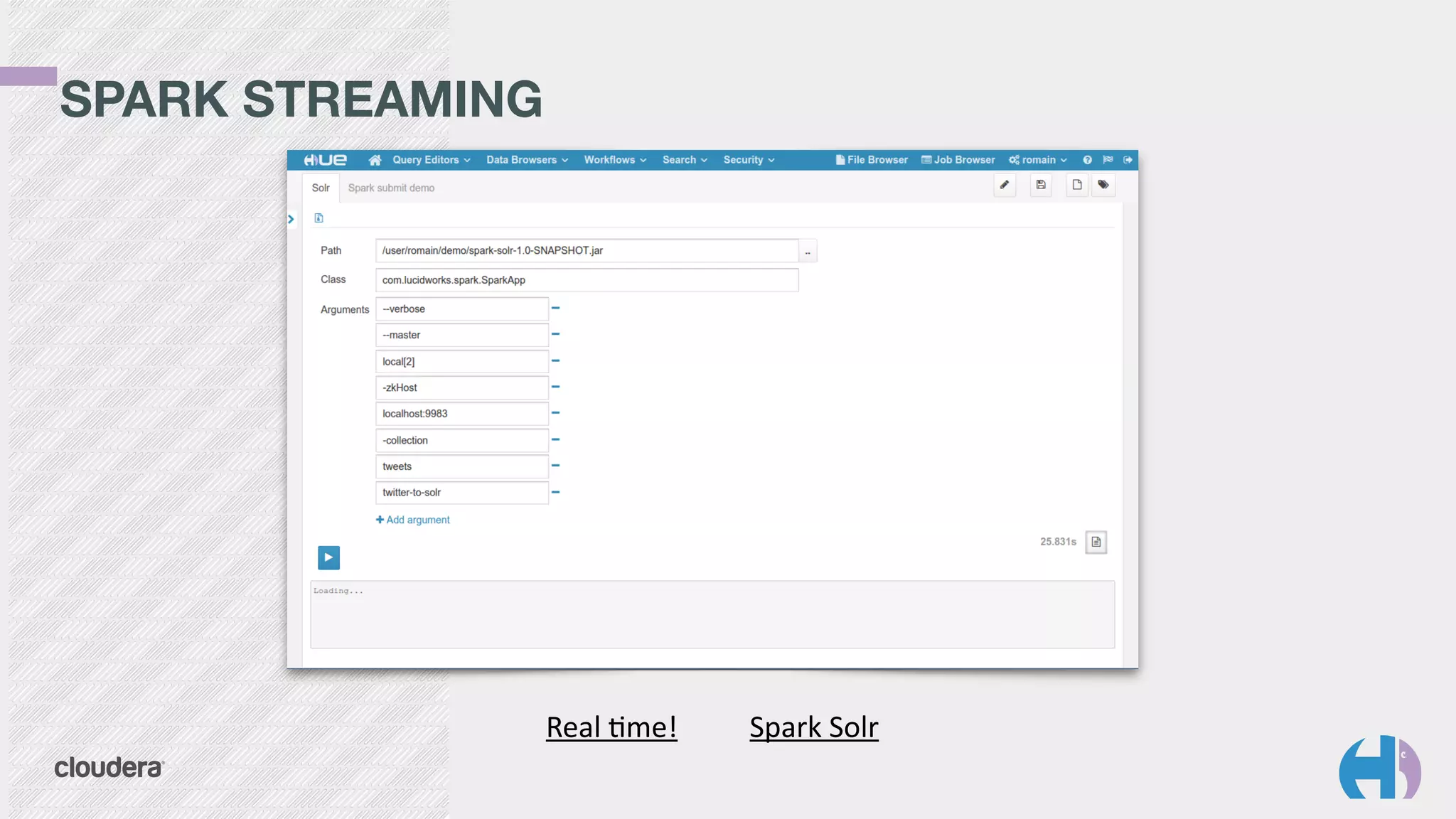Open romain user menu
The width and height of the screenshot is (1456, 819).
click(x=1037, y=160)
